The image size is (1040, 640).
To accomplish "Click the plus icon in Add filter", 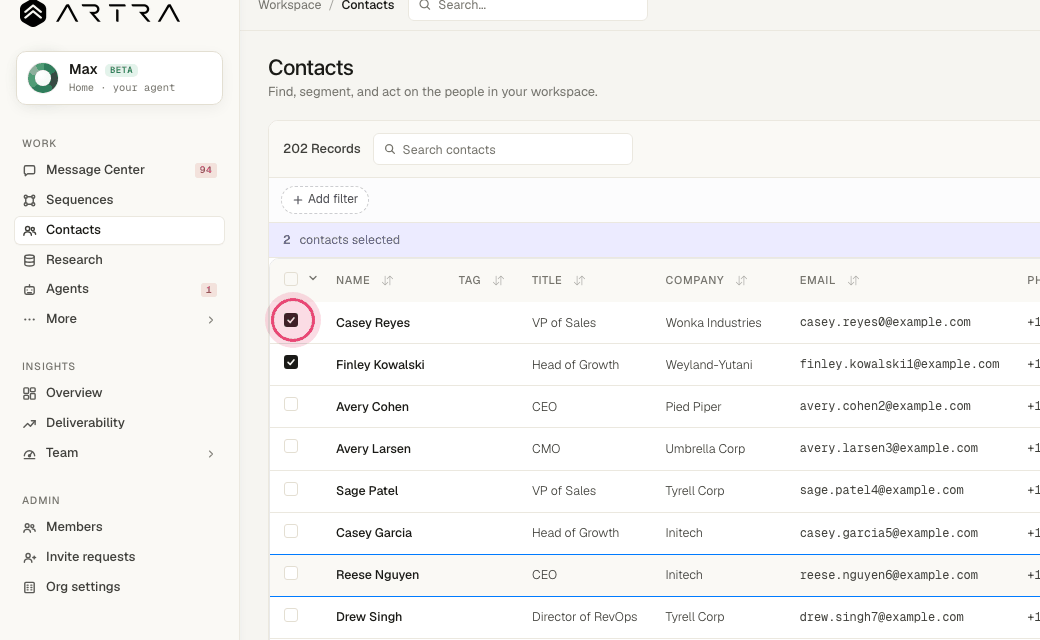I will pos(298,200).
